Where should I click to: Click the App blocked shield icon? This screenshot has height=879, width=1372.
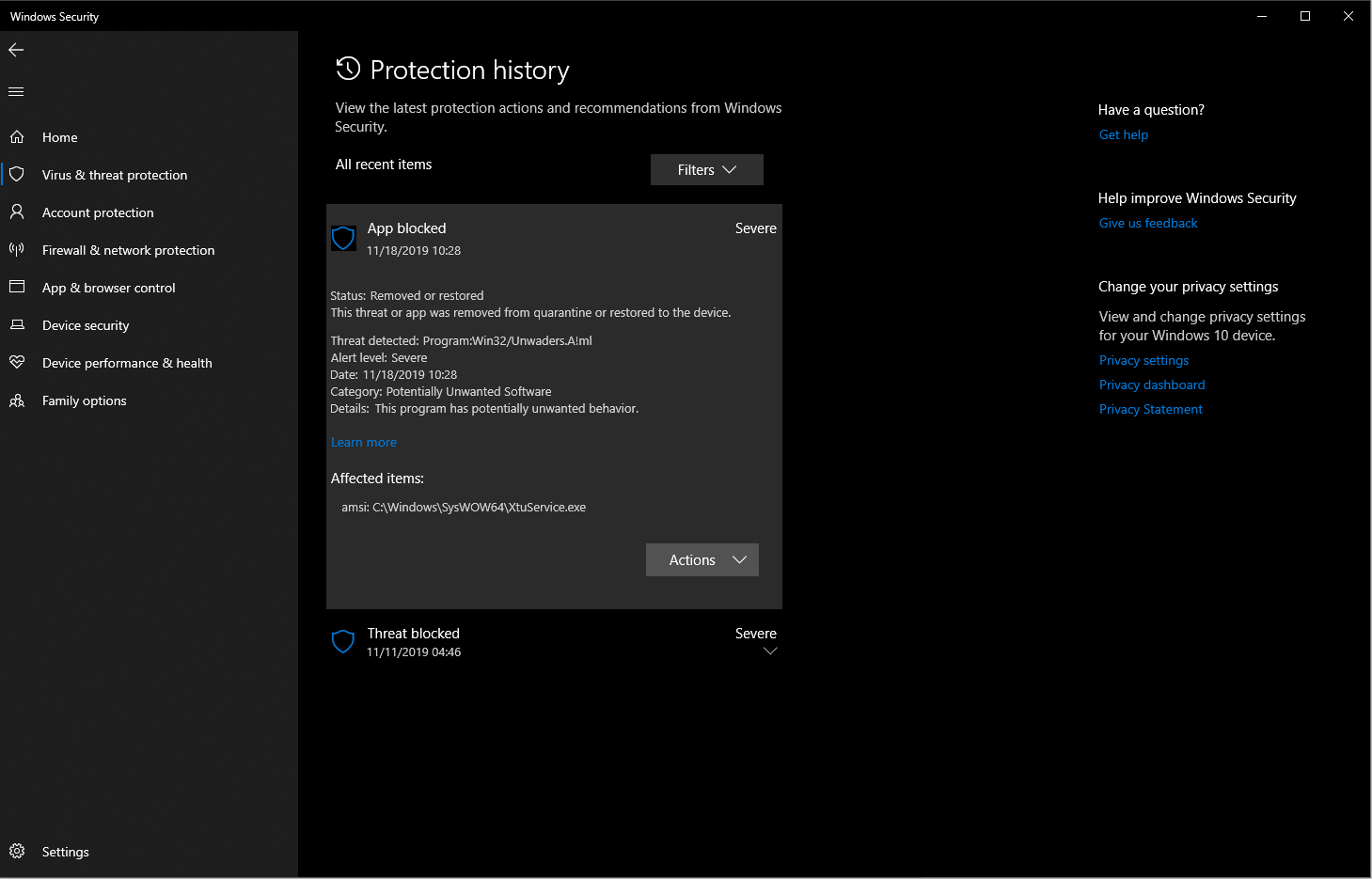pyautogui.click(x=343, y=238)
